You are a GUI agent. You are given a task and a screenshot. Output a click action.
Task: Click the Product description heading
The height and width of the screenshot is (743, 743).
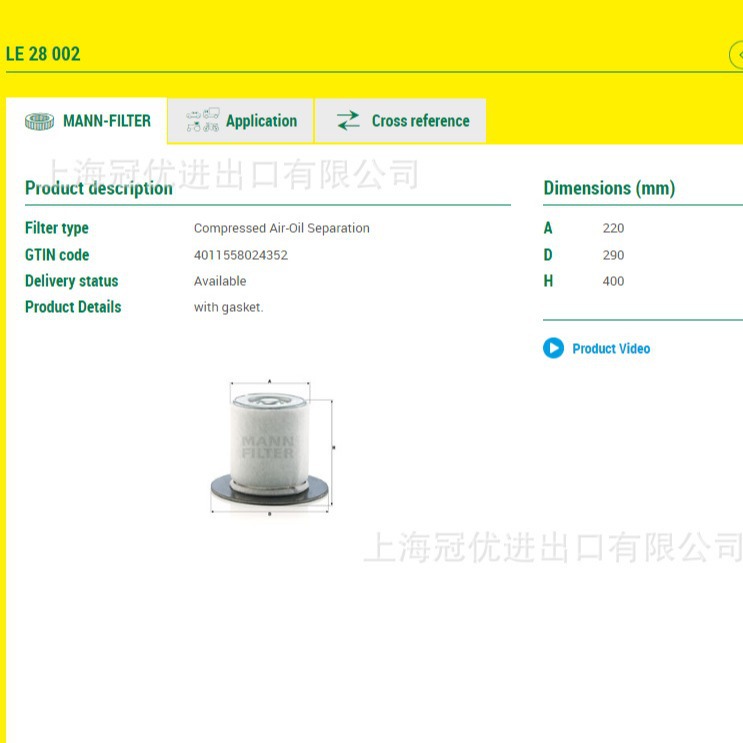click(99, 188)
